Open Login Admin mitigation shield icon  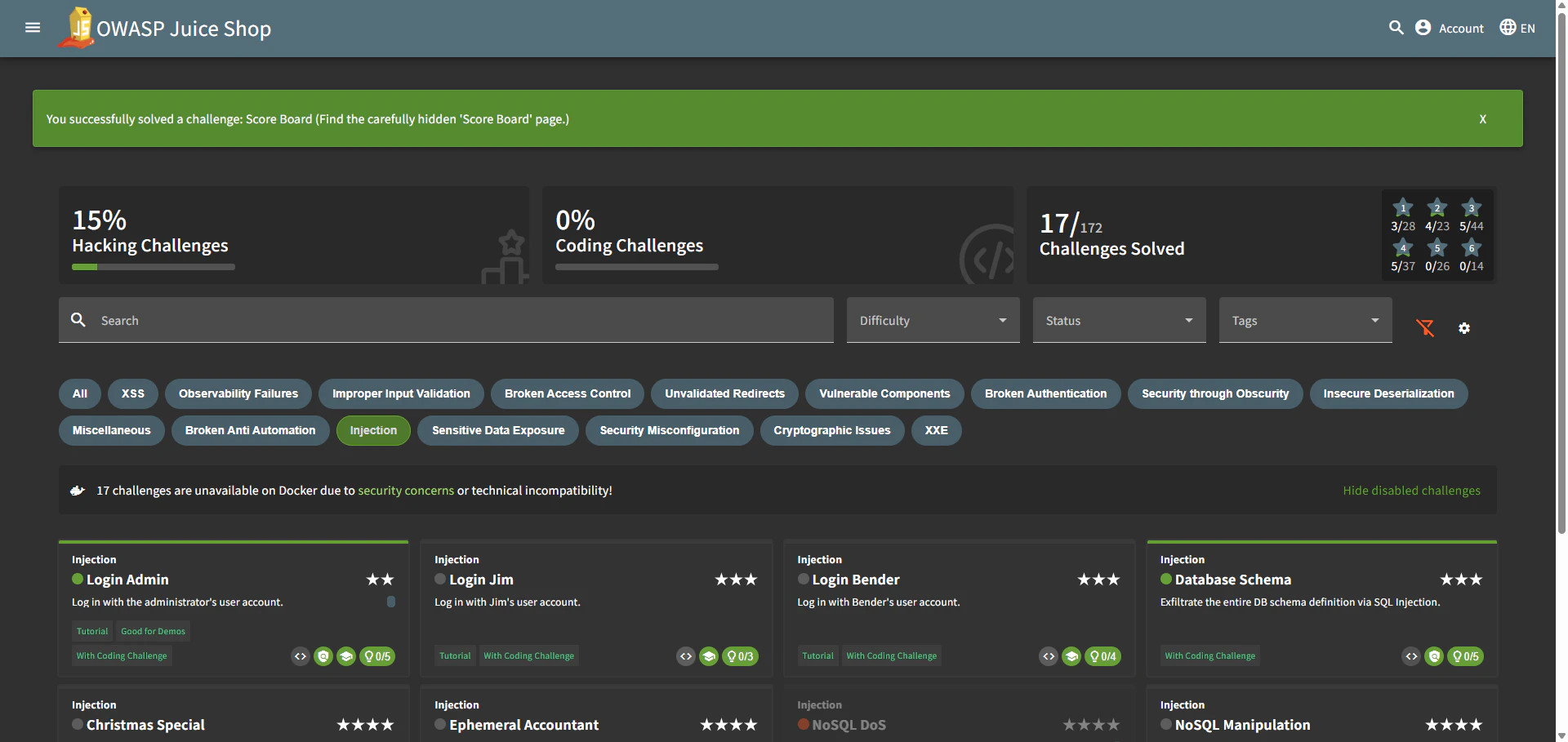(x=323, y=656)
